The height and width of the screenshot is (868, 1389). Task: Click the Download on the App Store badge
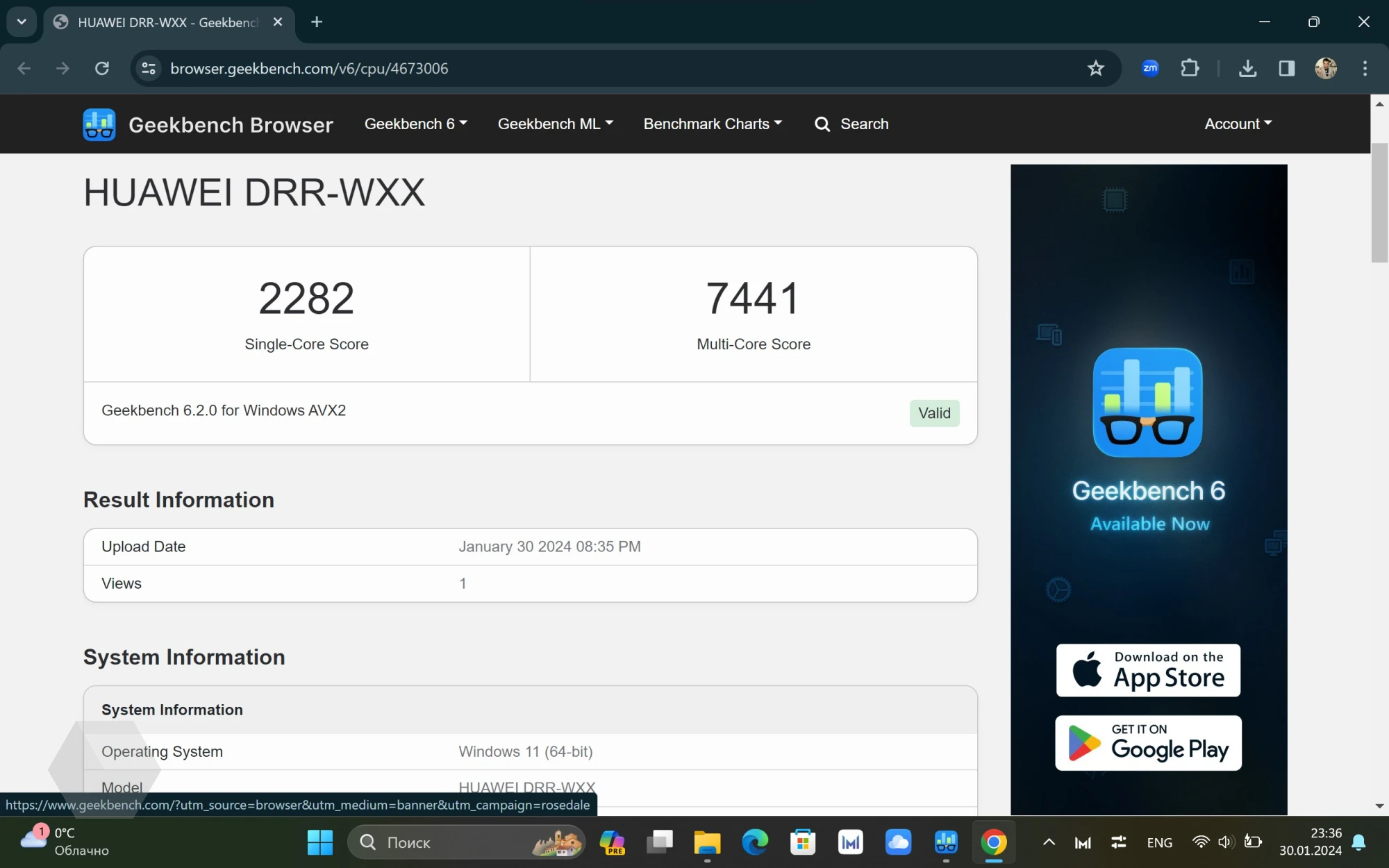[1148, 670]
